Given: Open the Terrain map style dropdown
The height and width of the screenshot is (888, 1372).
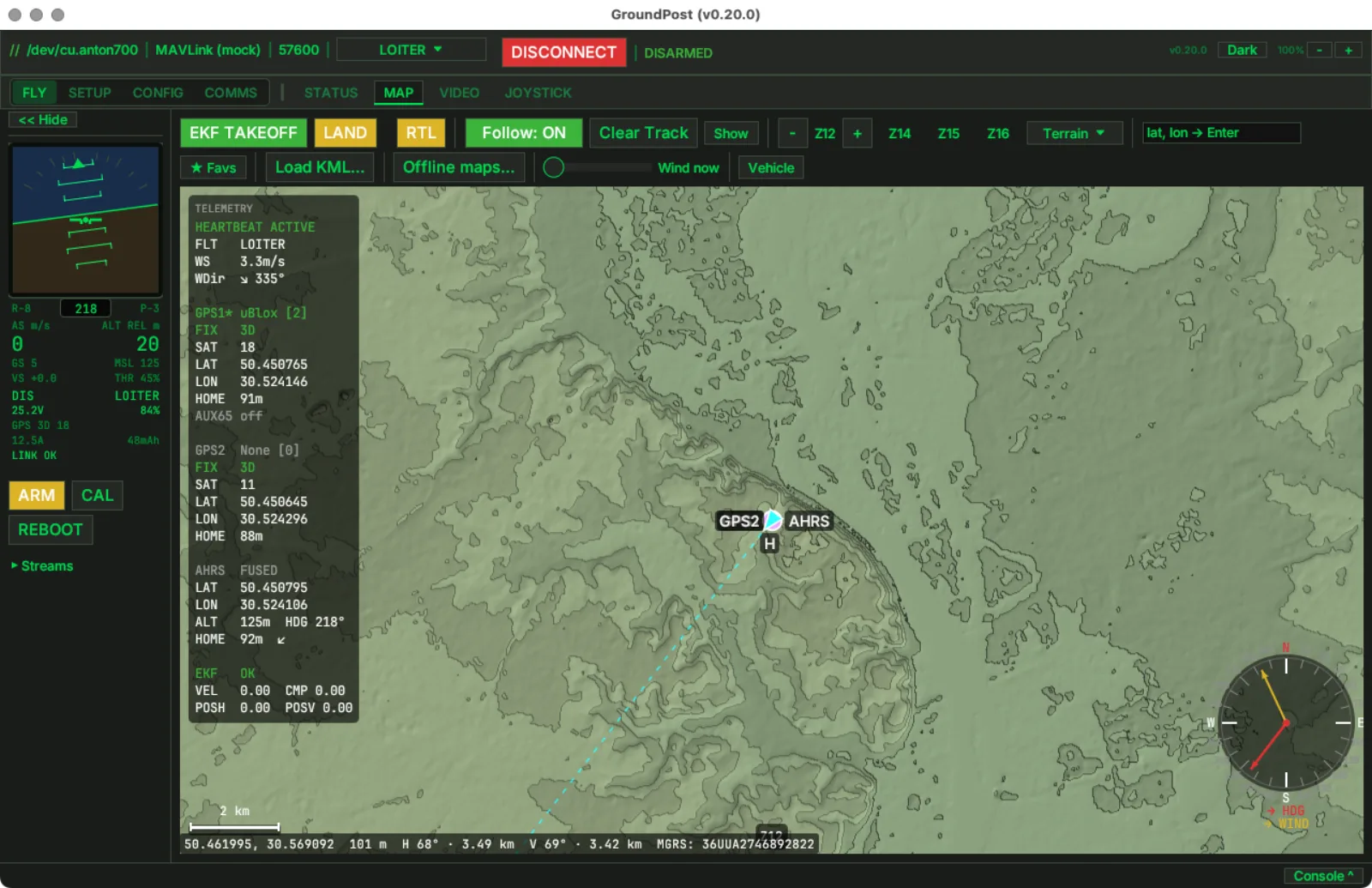Looking at the screenshot, I should pyautogui.click(x=1074, y=133).
